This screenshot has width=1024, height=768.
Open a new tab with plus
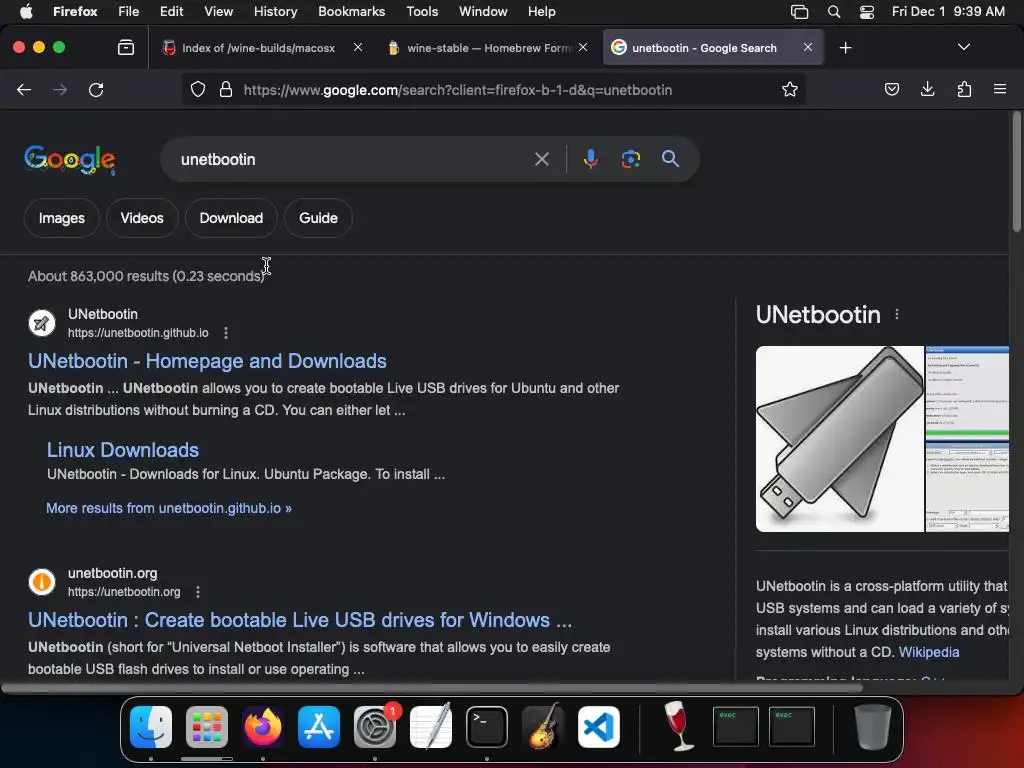[x=846, y=48]
